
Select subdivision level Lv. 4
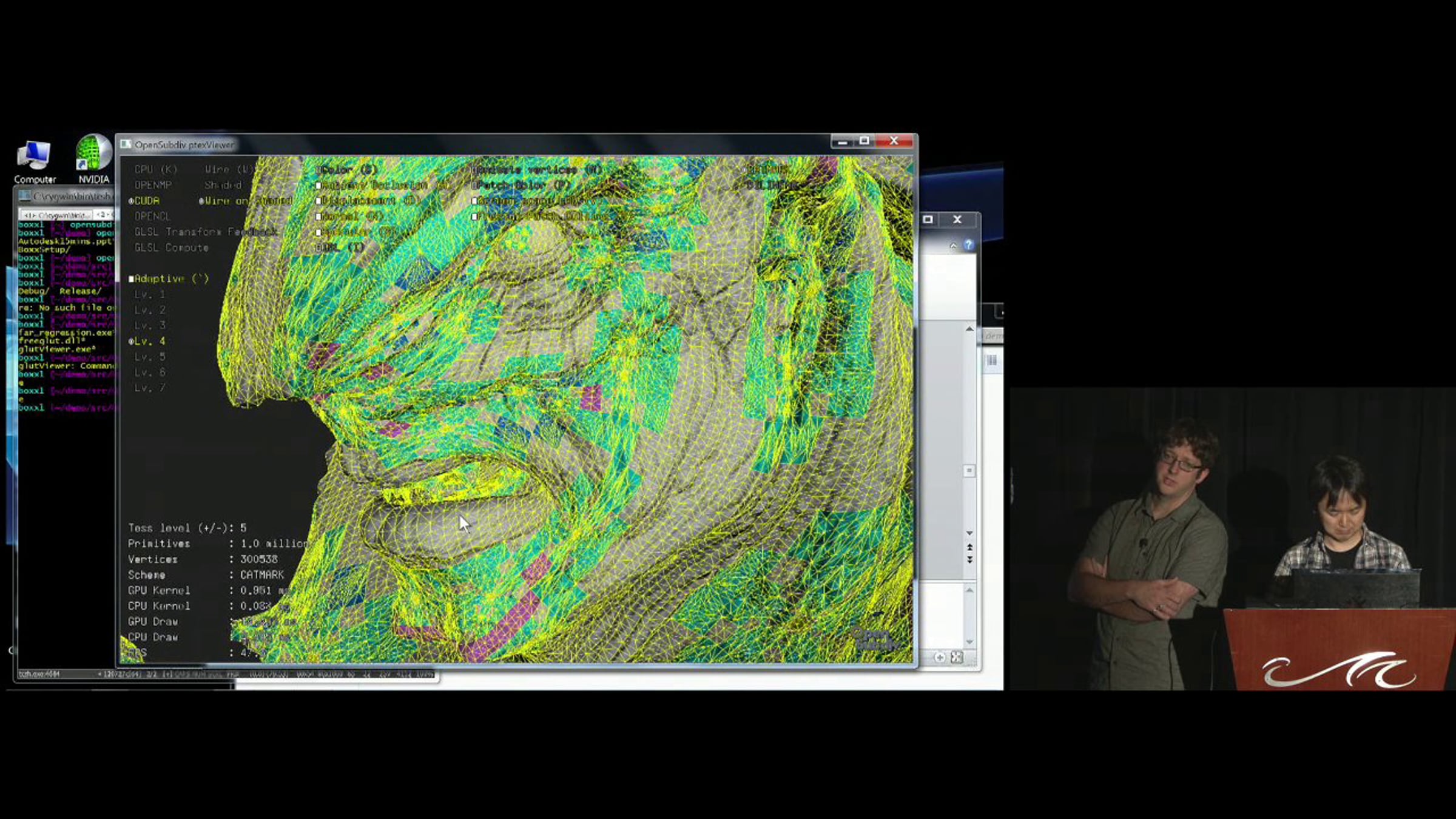(x=147, y=342)
